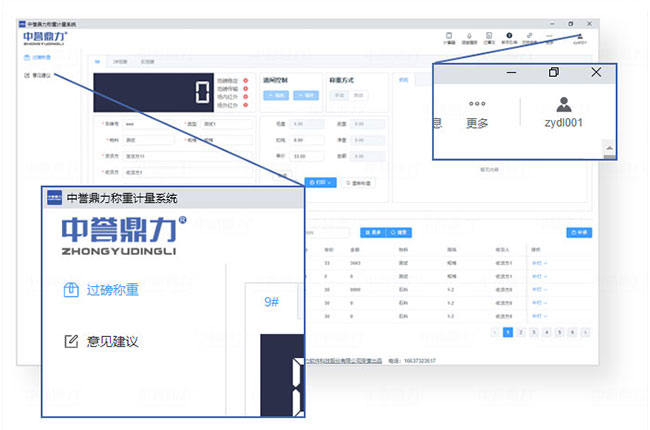Go to page 2 in the pagination
Screen dimensions: 650x430
click(521, 331)
